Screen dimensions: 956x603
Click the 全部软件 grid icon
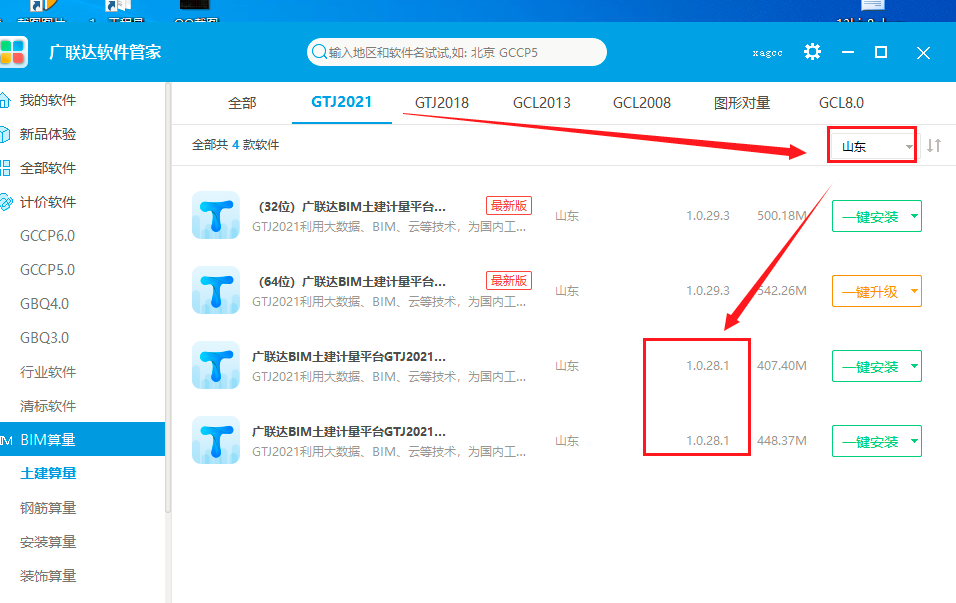click(x=5, y=168)
